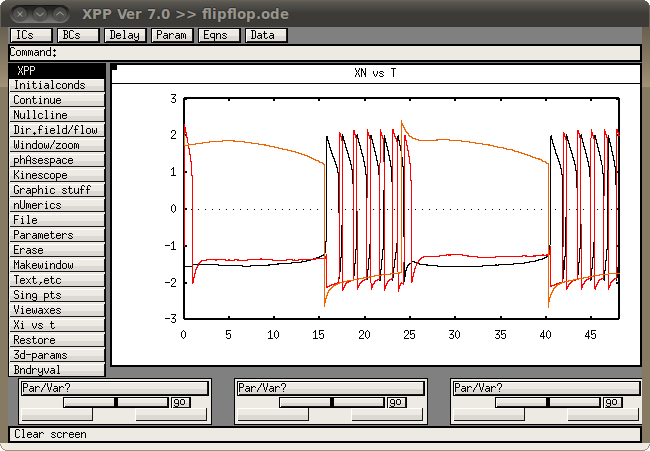Open the Makewindow menu
650x451 pixels.
pyautogui.click(x=57, y=265)
